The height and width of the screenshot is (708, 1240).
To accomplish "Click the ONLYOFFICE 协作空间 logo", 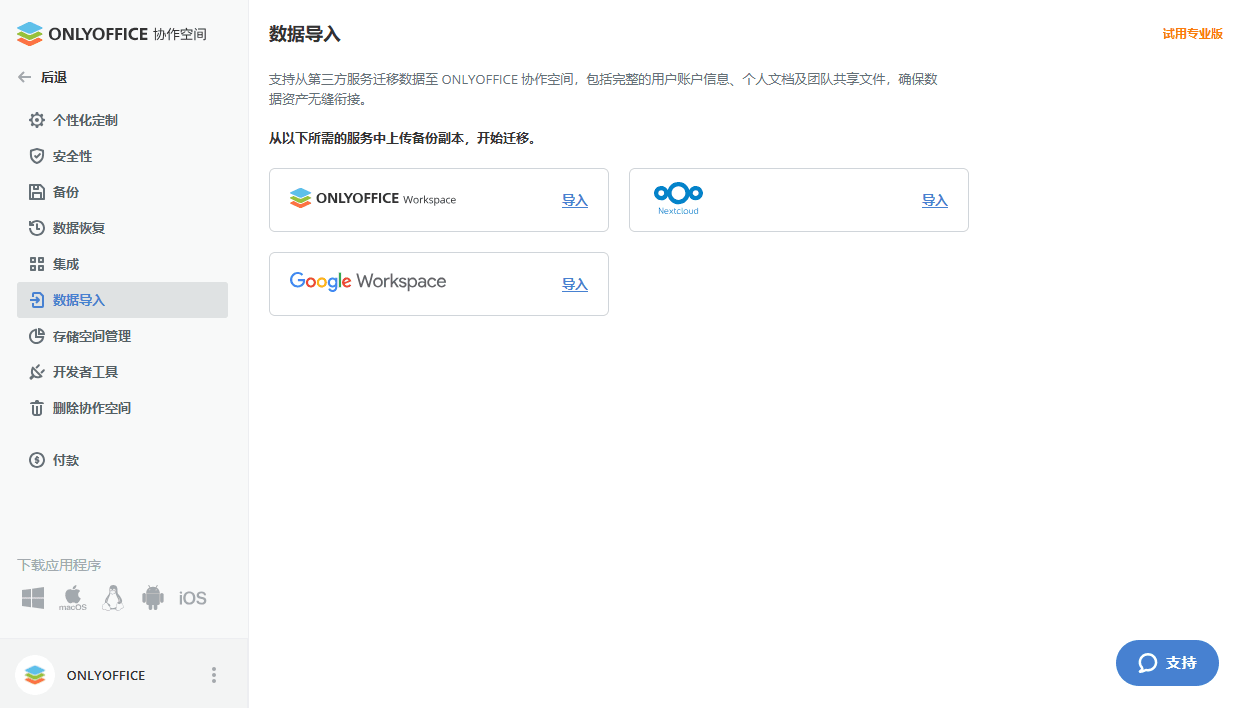I will click(x=112, y=34).
